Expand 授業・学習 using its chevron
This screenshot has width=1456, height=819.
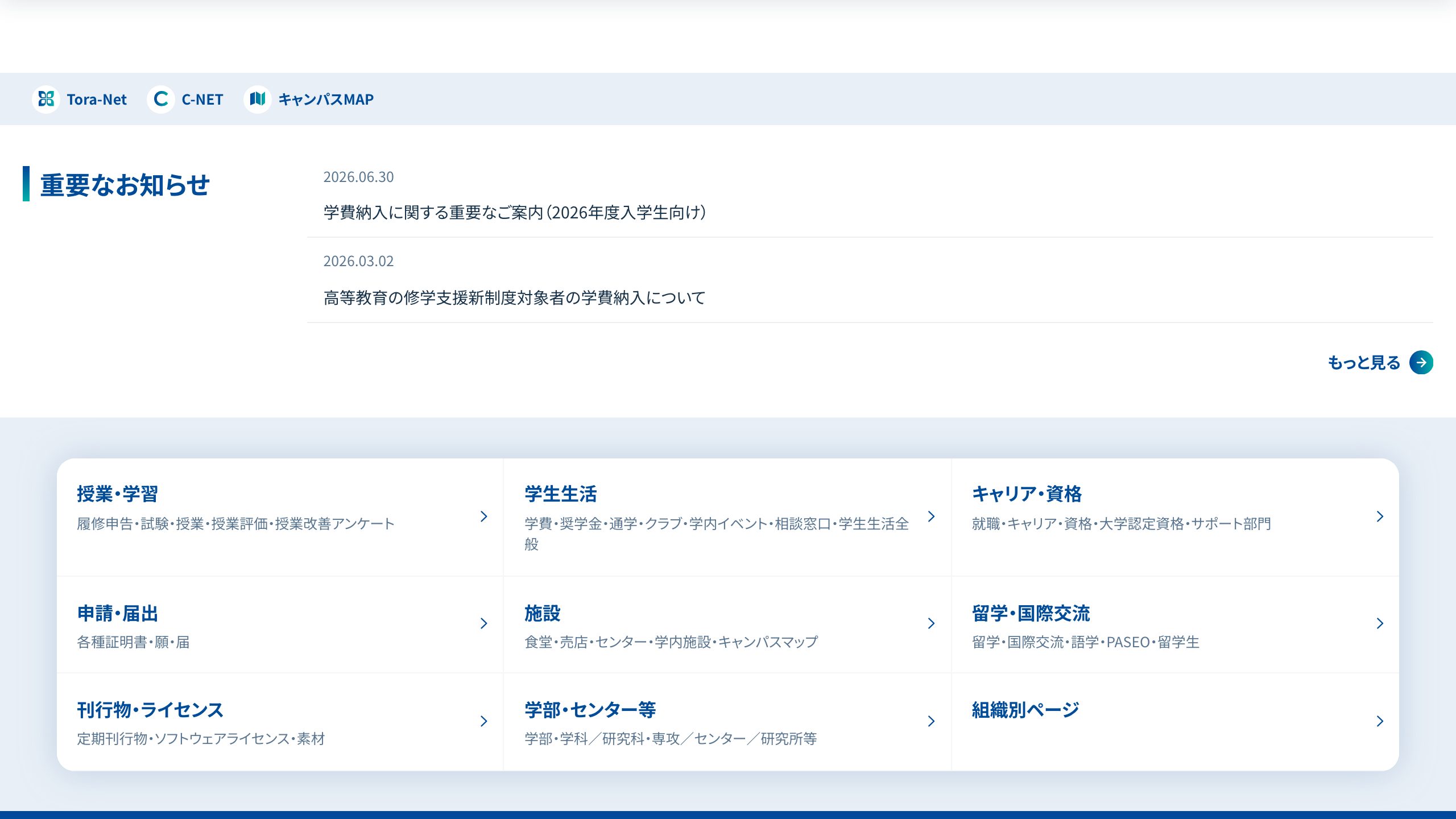[x=484, y=516]
